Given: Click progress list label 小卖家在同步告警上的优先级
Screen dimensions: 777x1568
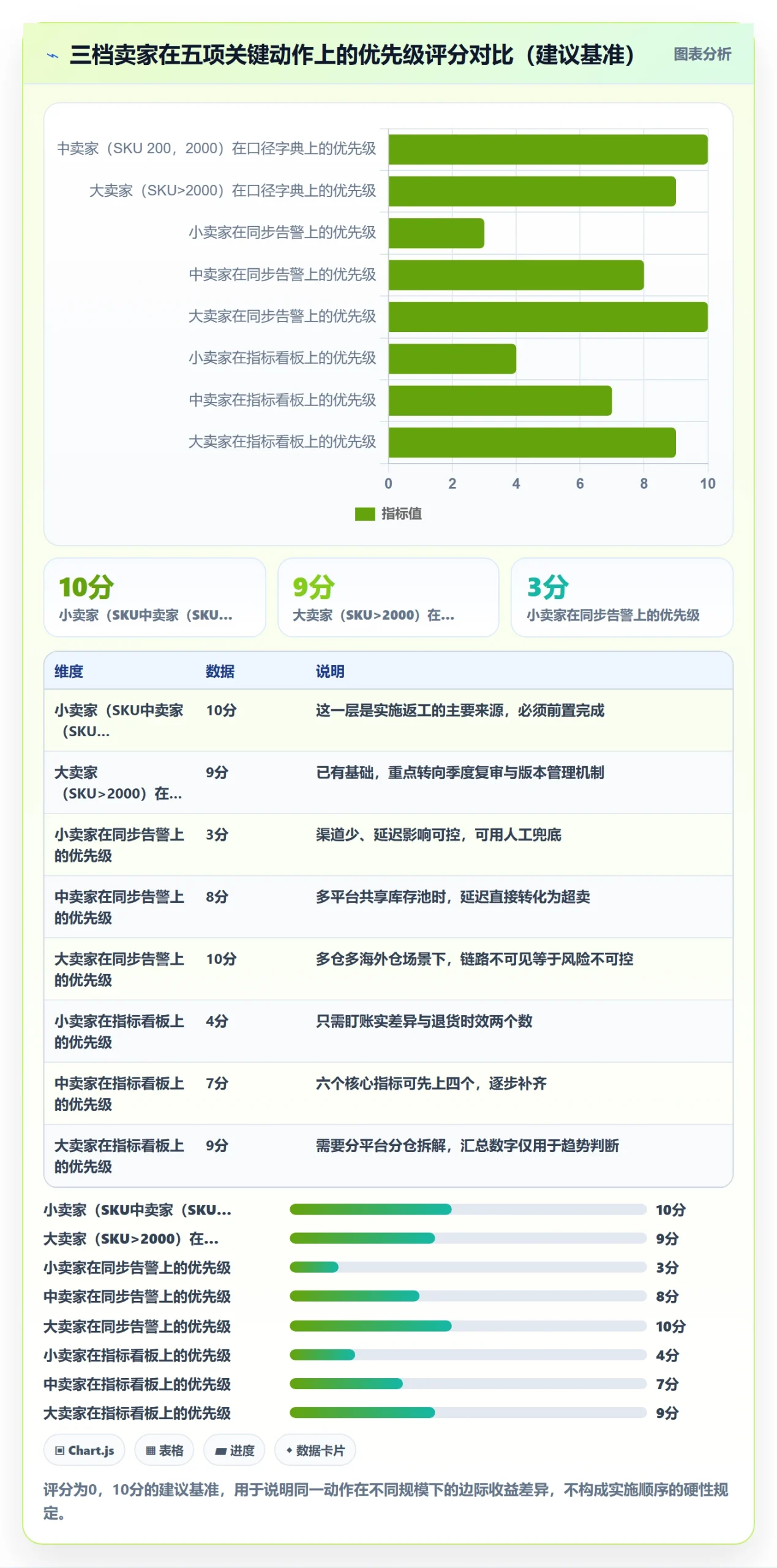Looking at the screenshot, I should coord(137,1268).
